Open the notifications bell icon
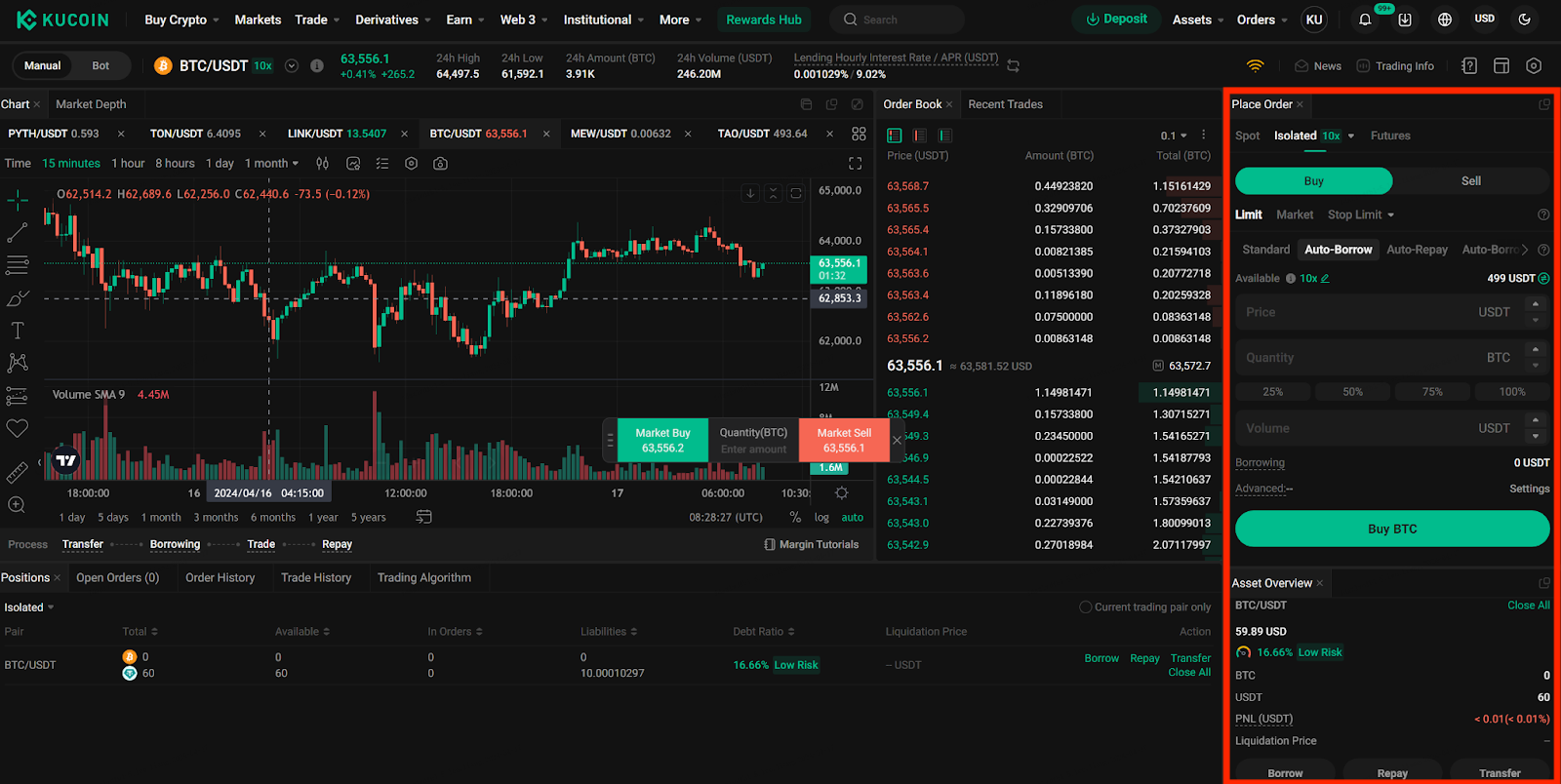This screenshot has width=1561, height=784. (x=1365, y=20)
